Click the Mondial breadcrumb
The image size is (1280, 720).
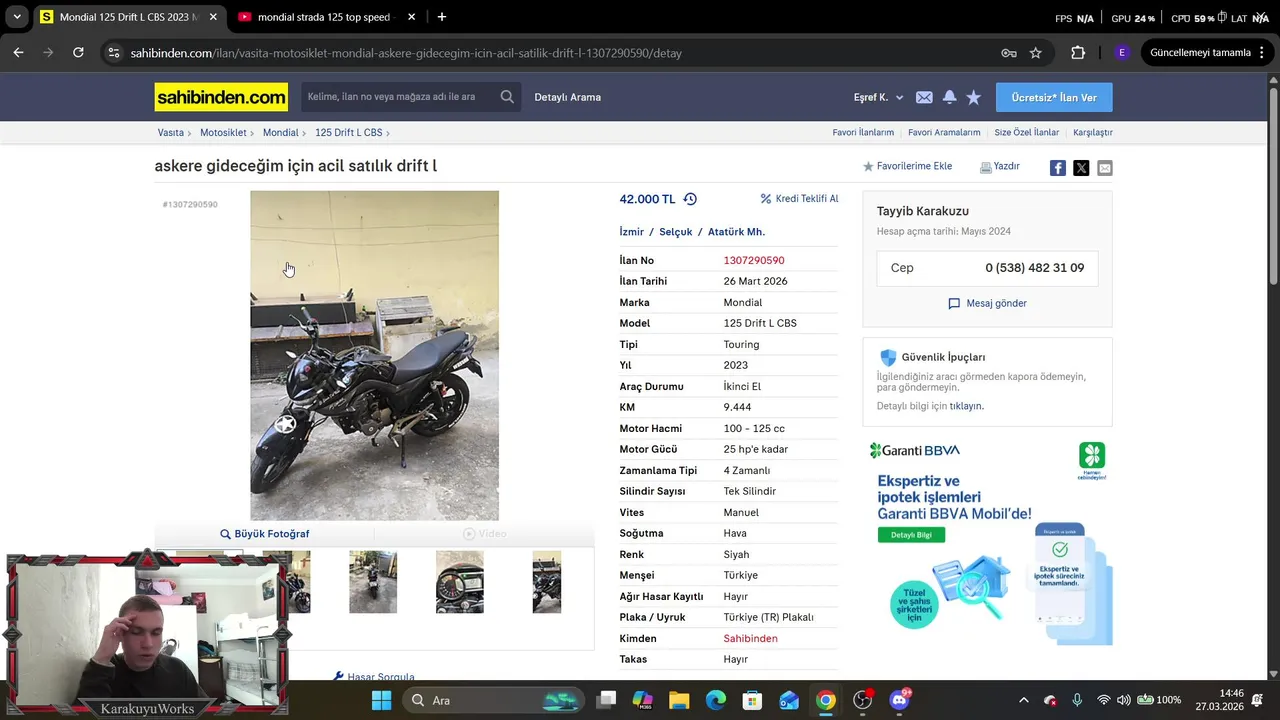coord(281,132)
